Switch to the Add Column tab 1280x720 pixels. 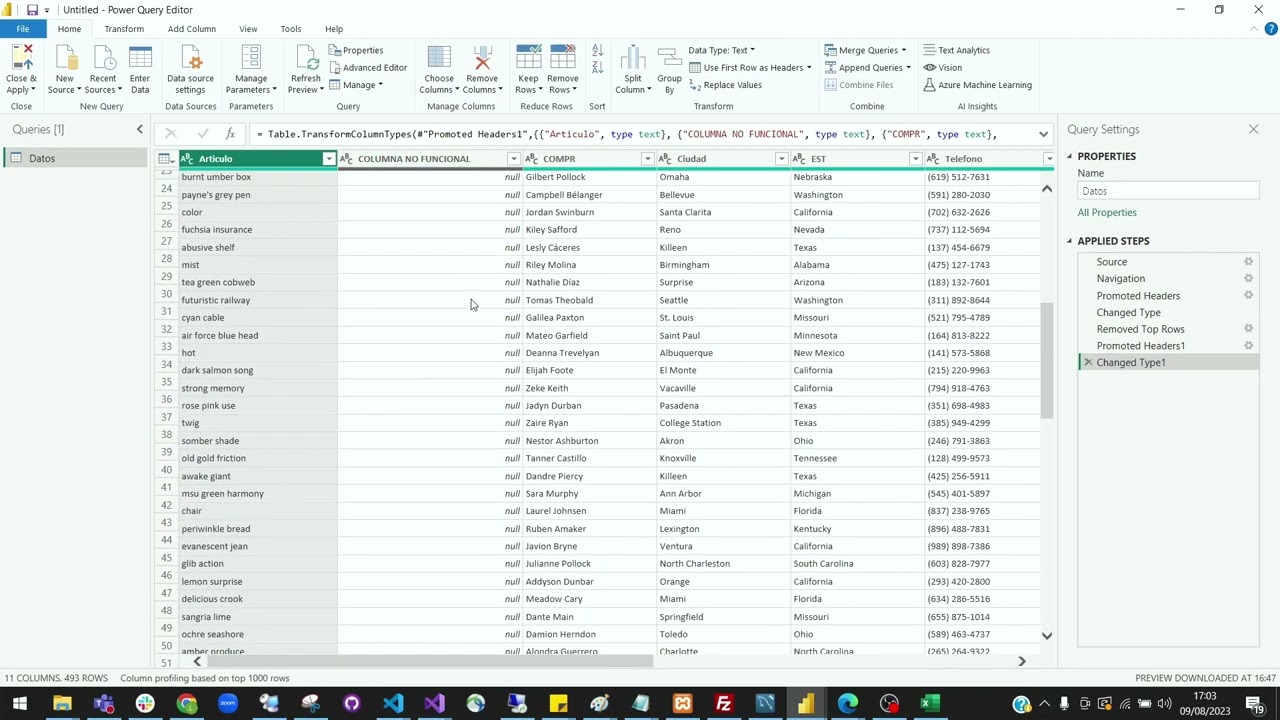[191, 29]
